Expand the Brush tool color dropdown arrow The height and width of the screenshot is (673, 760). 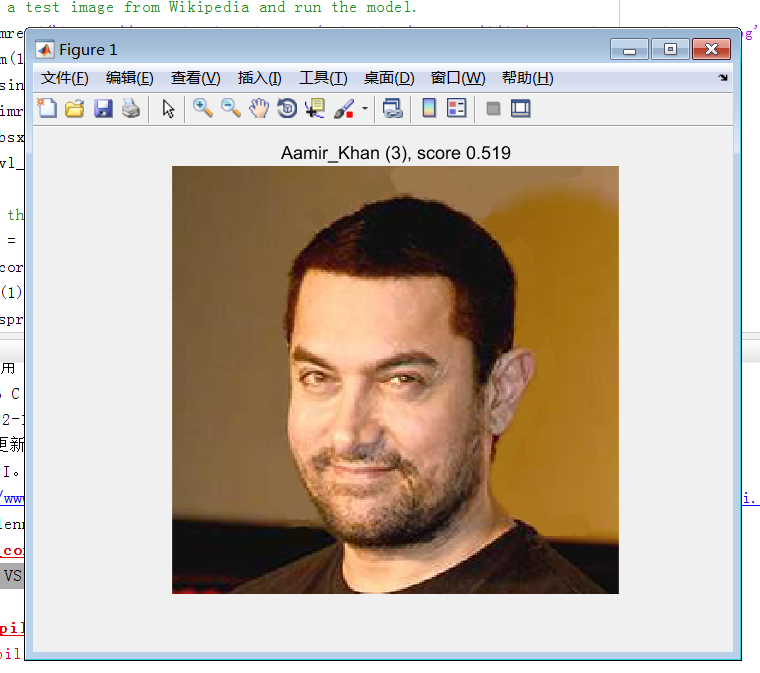[365, 109]
